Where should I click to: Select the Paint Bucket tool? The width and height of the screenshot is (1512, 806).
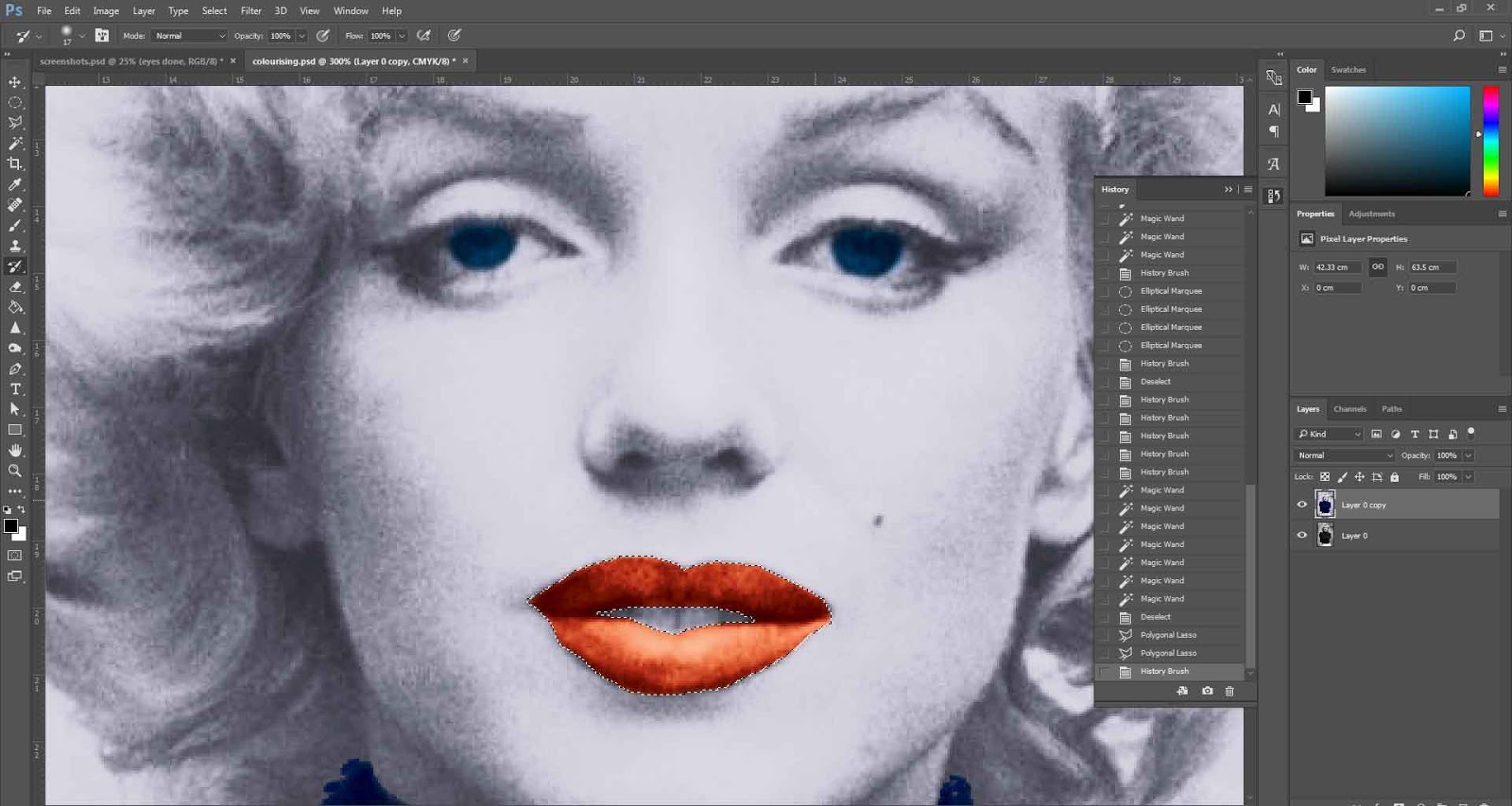click(15, 307)
